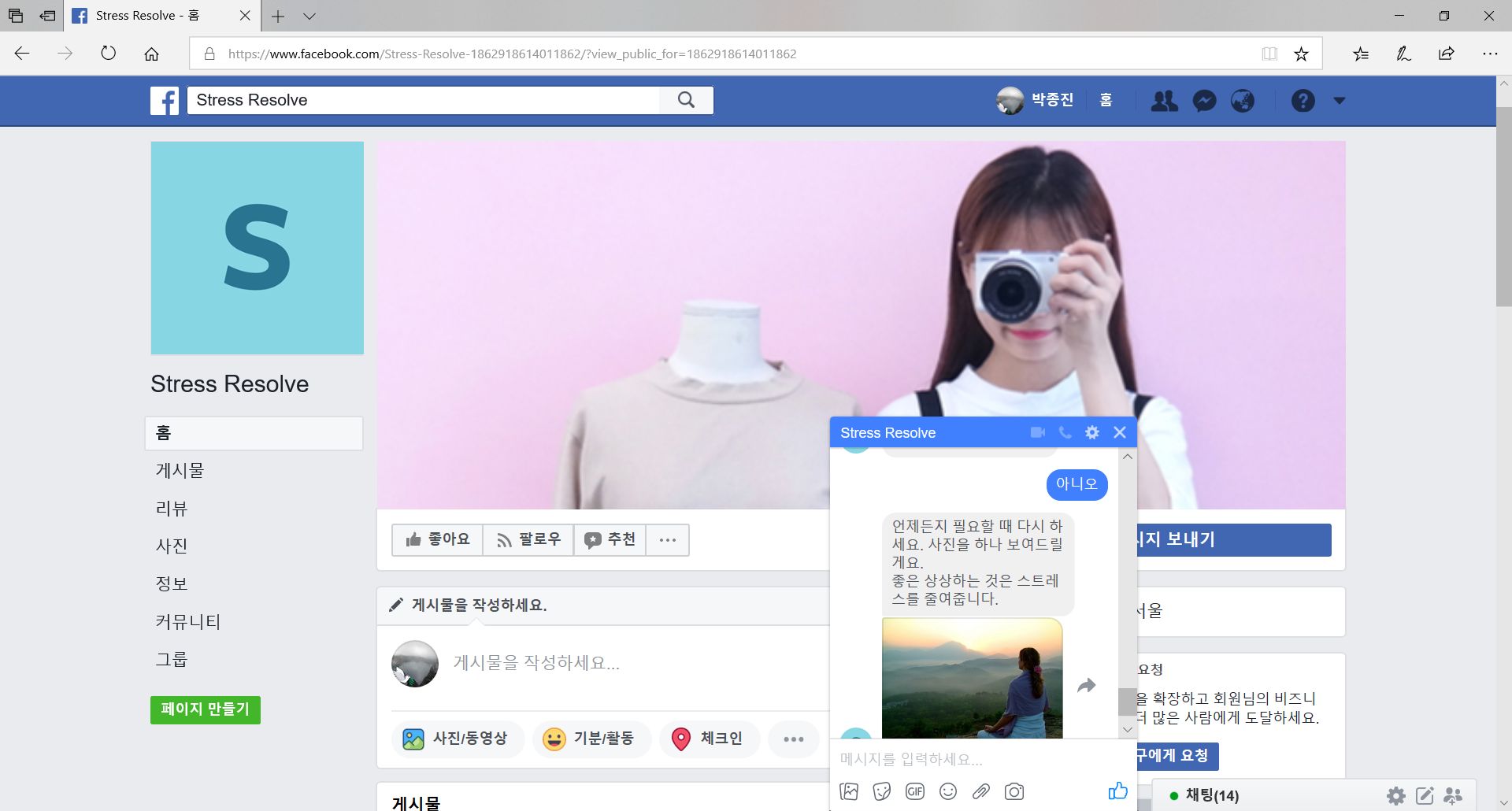This screenshot has height=811, width=1512.
Task: Click the 팔로우 follow button
Action: pyautogui.click(x=528, y=539)
